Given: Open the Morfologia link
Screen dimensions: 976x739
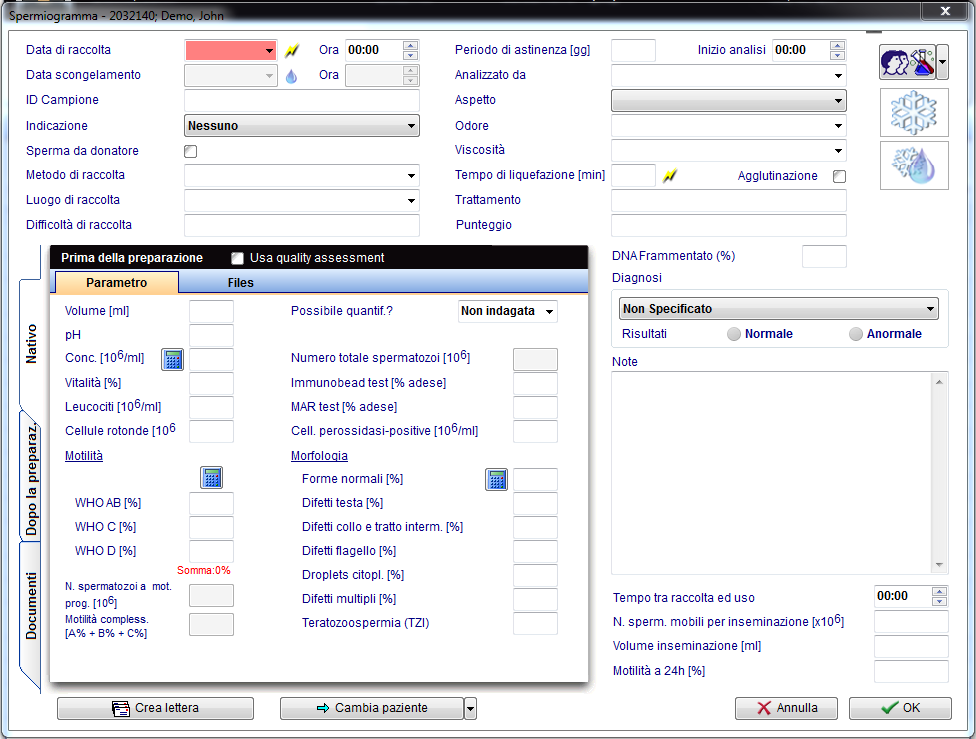Looking at the screenshot, I should 319,456.
